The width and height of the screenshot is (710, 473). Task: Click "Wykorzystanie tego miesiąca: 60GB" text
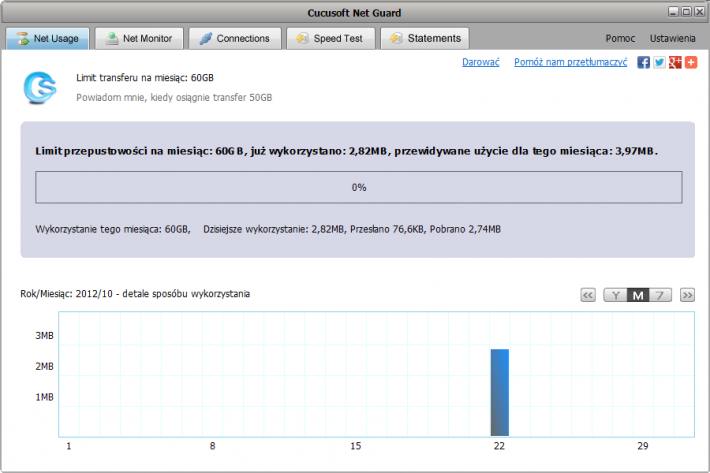click(x=112, y=229)
